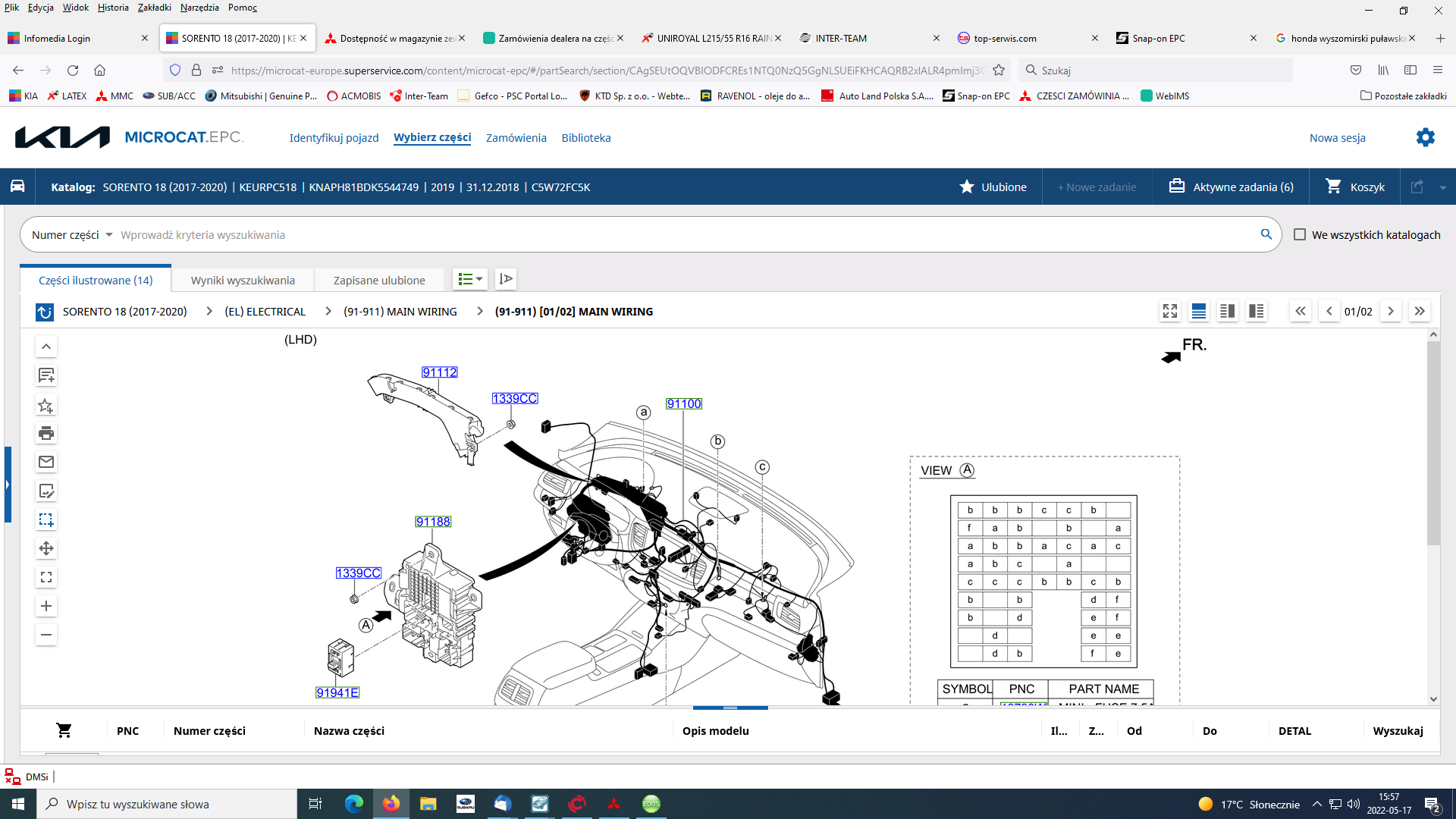The width and height of the screenshot is (1456, 819).
Task: Open share options dropdown arrow in catalog bar
Action: coord(1442,187)
